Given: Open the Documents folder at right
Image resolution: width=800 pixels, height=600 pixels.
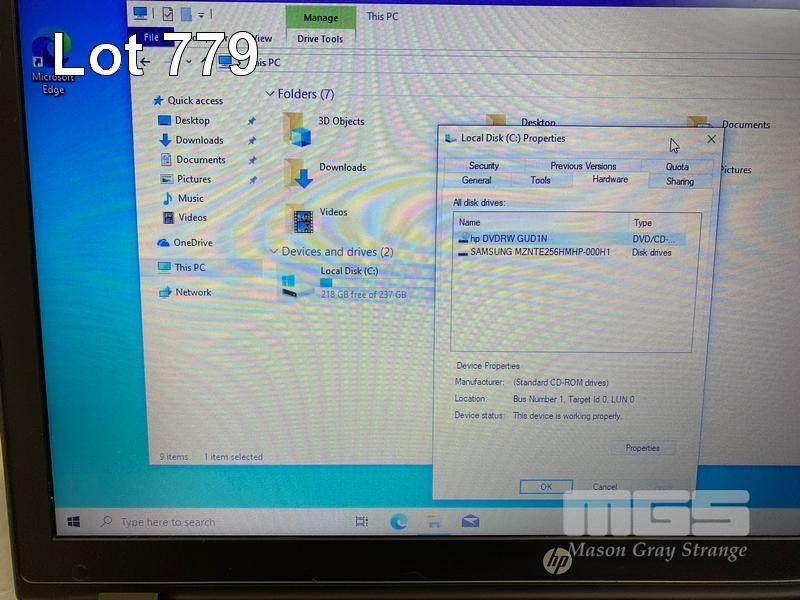Looking at the screenshot, I should point(728,124).
